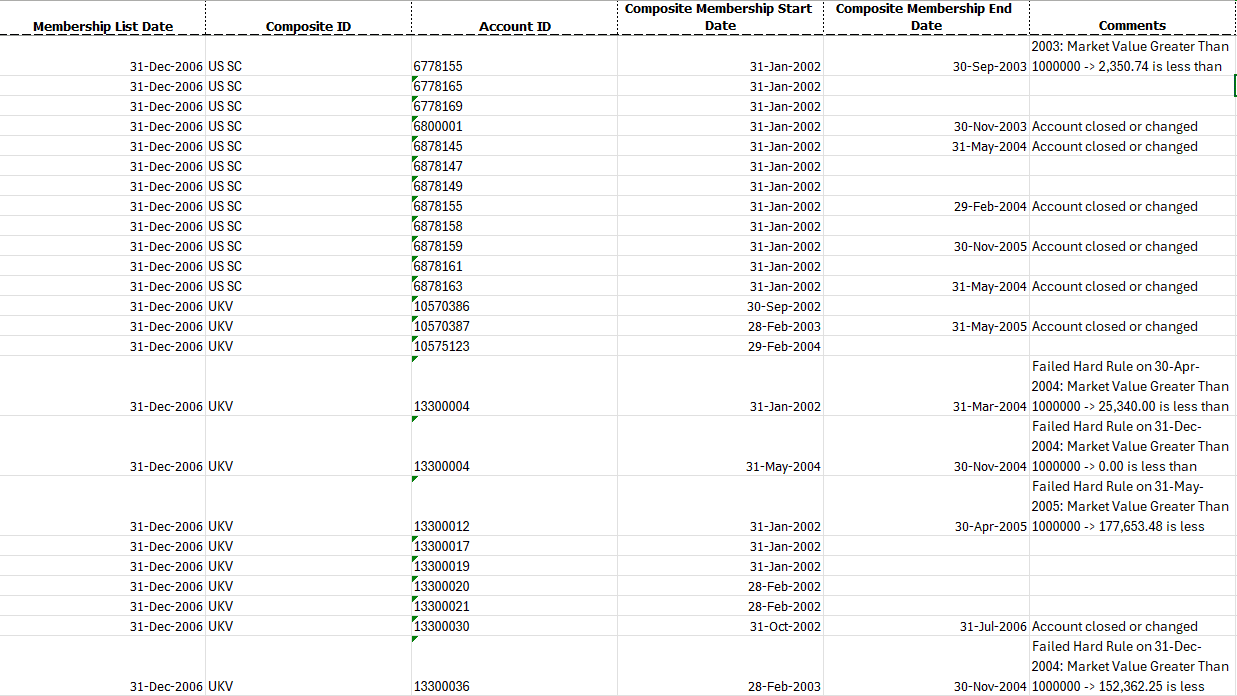Click the green error indicator on cell 6800001

pos(416,120)
